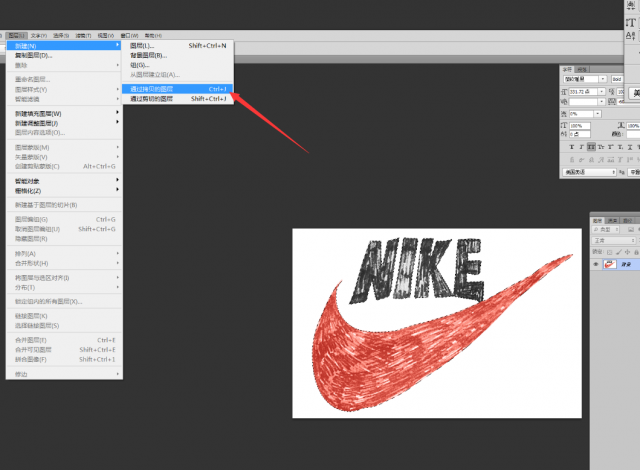Open the 帮助(H) menu
The image size is (640, 470).
(x=153, y=35)
